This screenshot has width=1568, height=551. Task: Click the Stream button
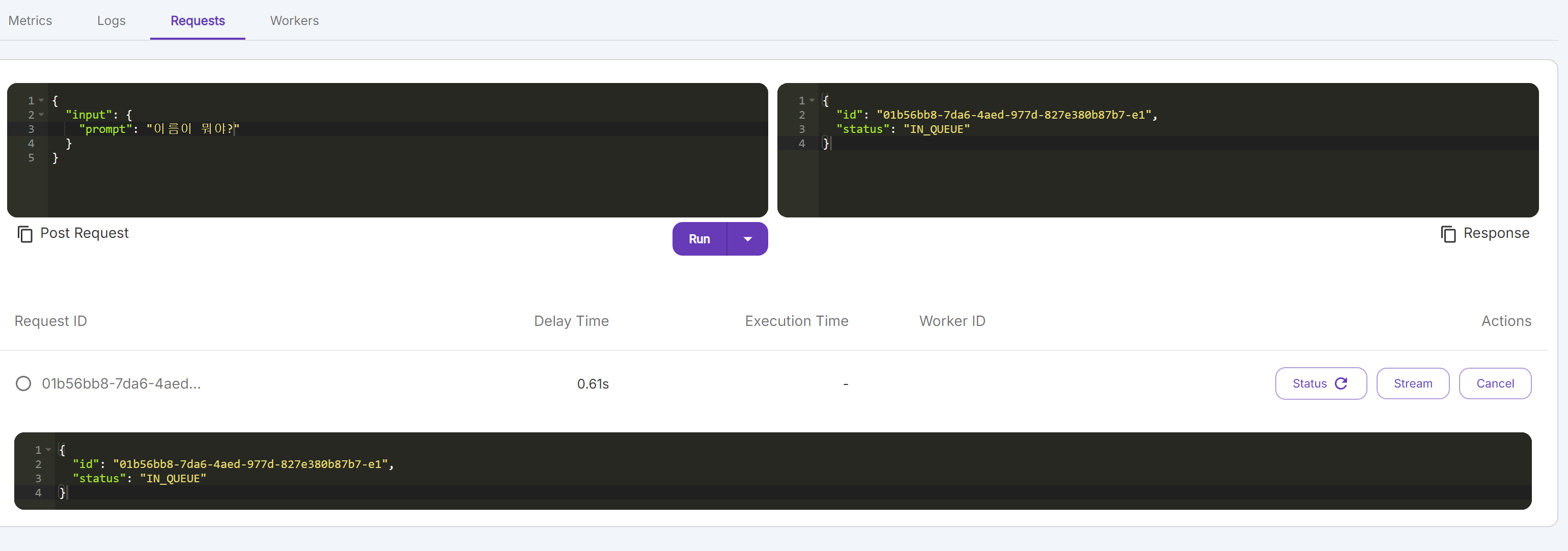[1412, 383]
